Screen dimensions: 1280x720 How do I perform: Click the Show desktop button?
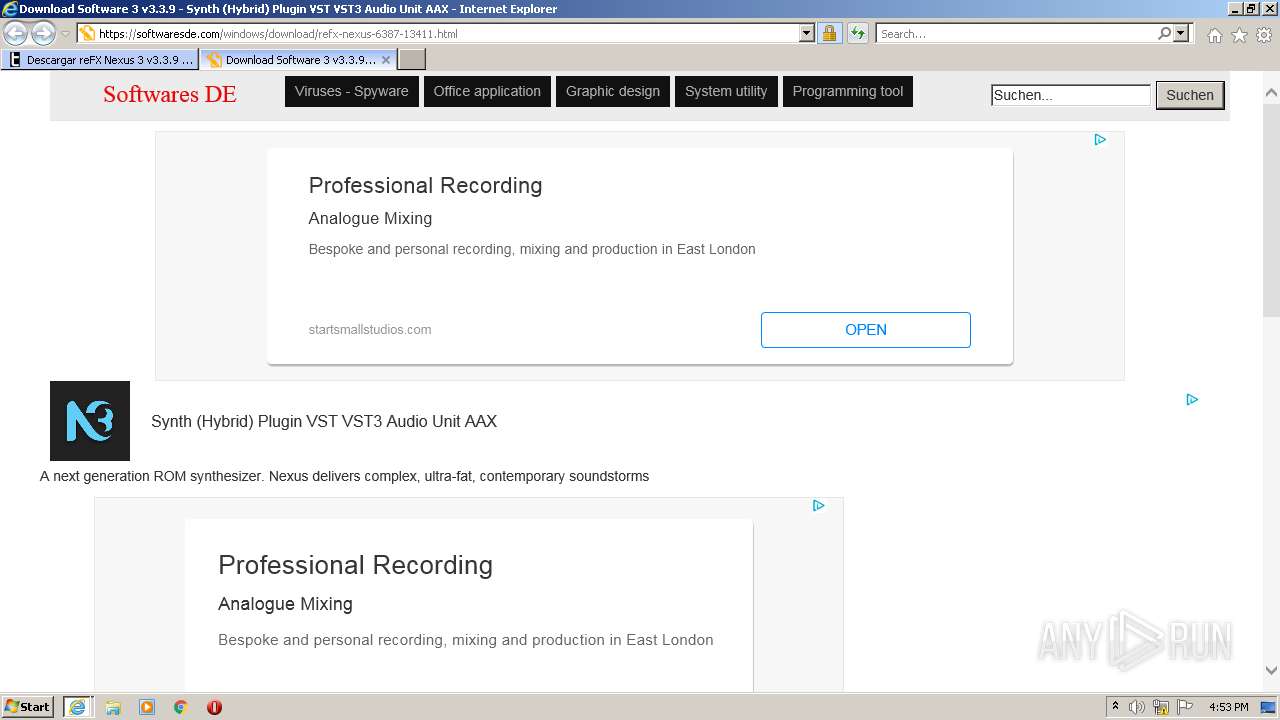coord(1269,707)
